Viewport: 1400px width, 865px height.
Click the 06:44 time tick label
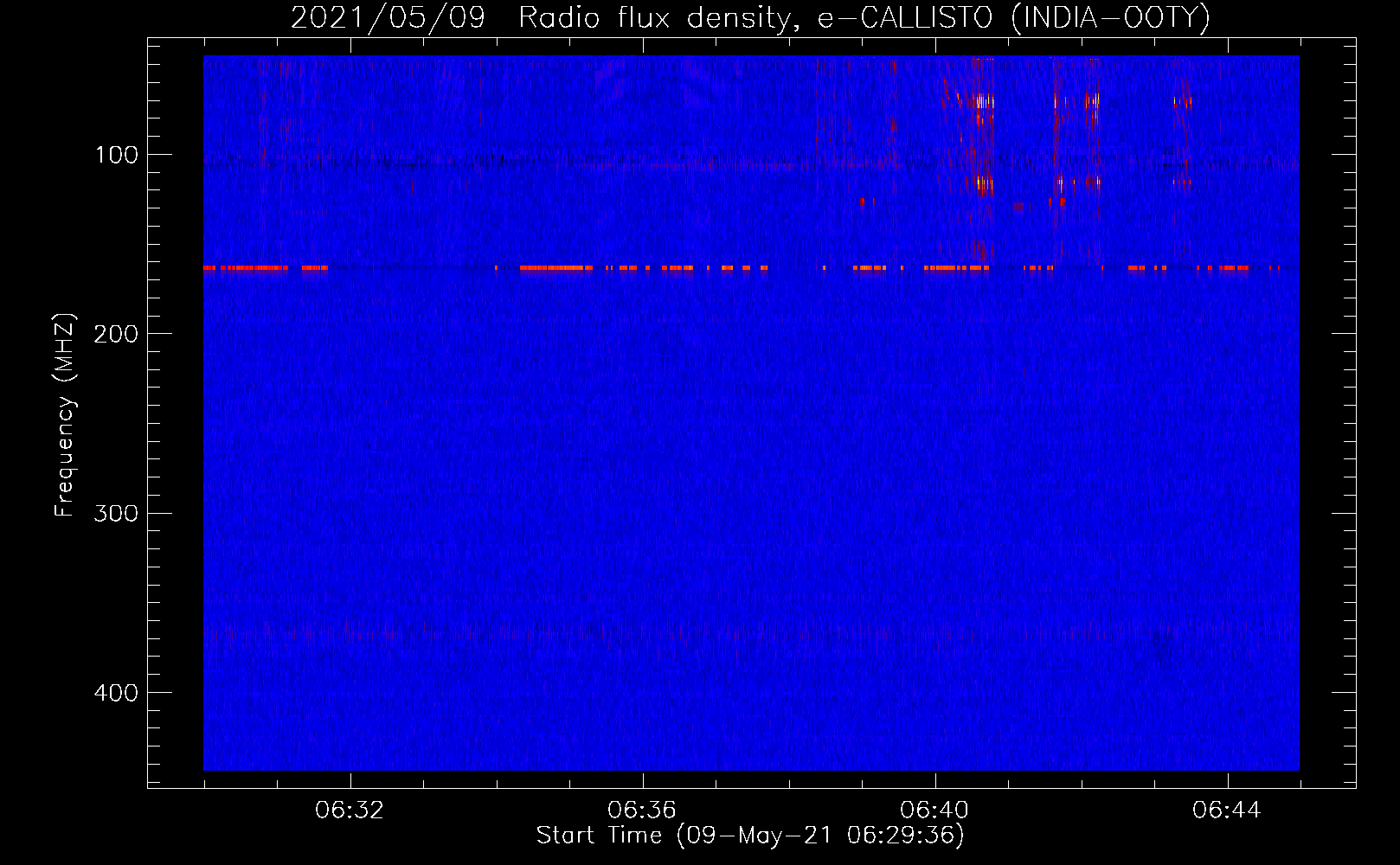1227,810
